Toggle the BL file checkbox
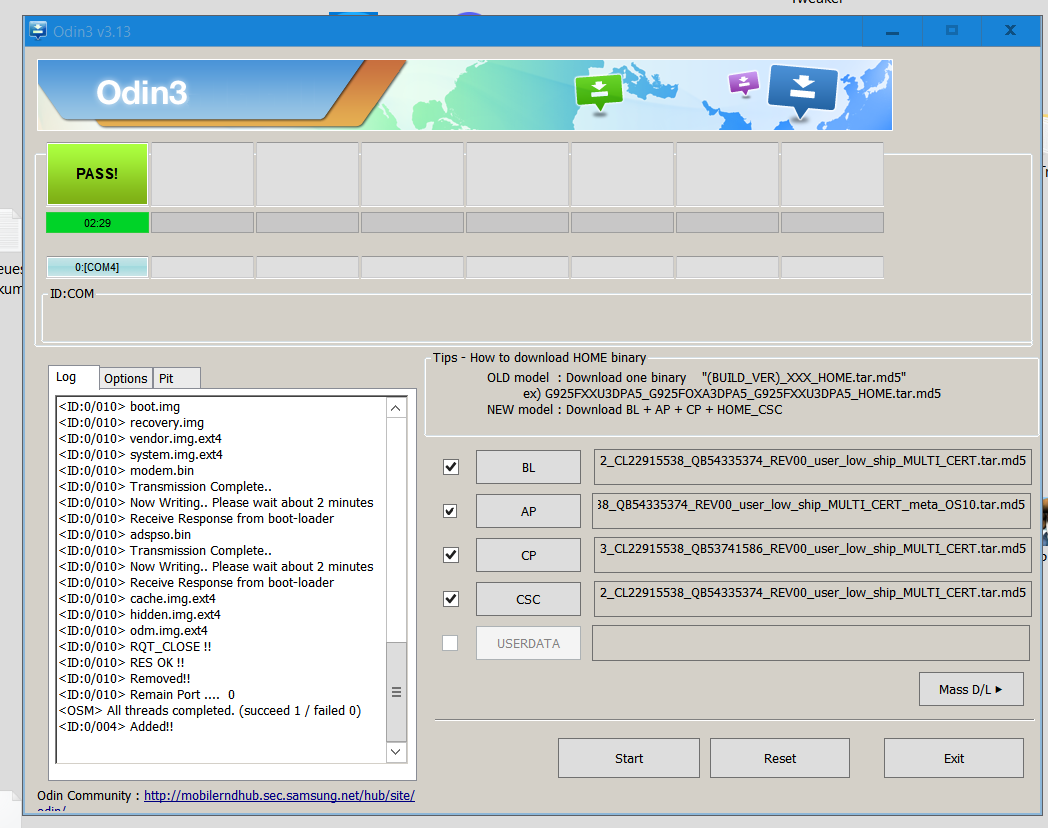The height and width of the screenshot is (828, 1048). 451,467
